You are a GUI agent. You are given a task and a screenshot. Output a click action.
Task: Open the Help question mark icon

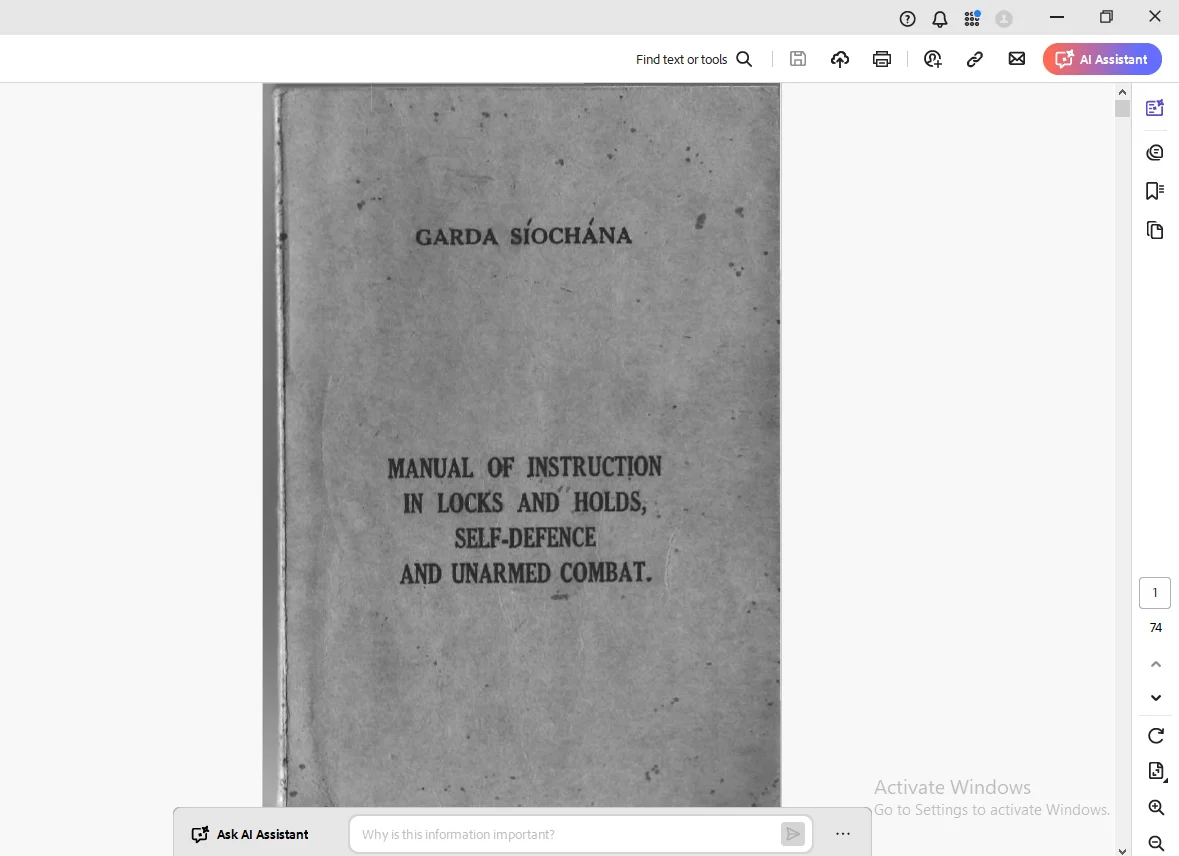[908, 19]
